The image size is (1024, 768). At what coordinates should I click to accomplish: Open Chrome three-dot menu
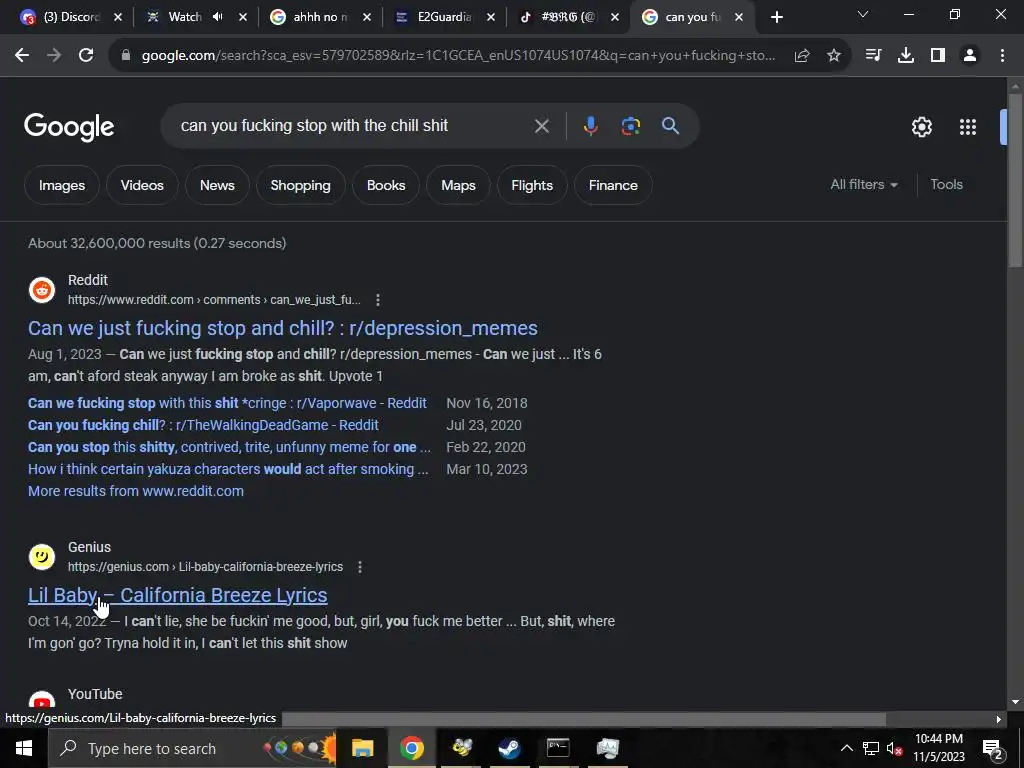[x=1002, y=56]
